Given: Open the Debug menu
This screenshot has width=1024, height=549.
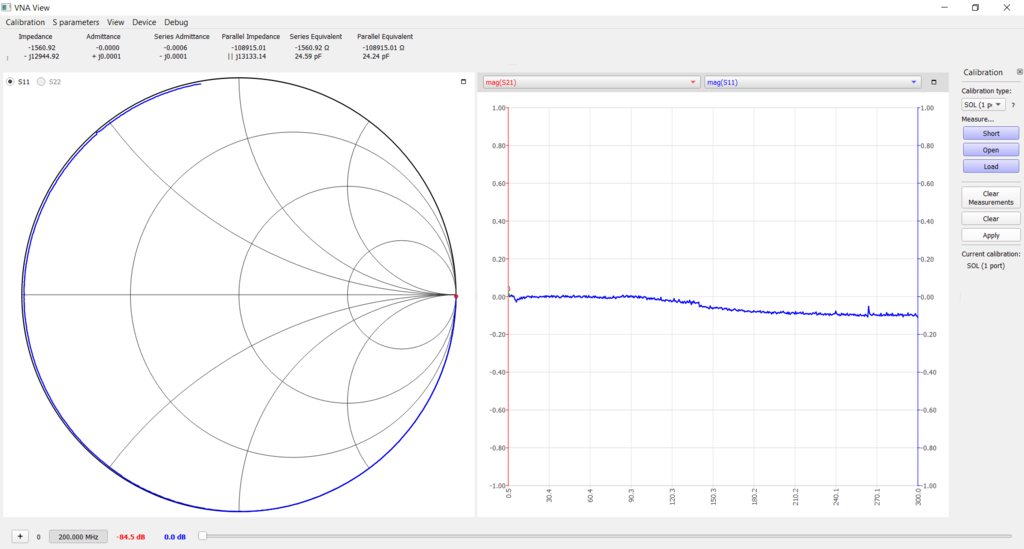Looking at the screenshot, I should point(176,22).
